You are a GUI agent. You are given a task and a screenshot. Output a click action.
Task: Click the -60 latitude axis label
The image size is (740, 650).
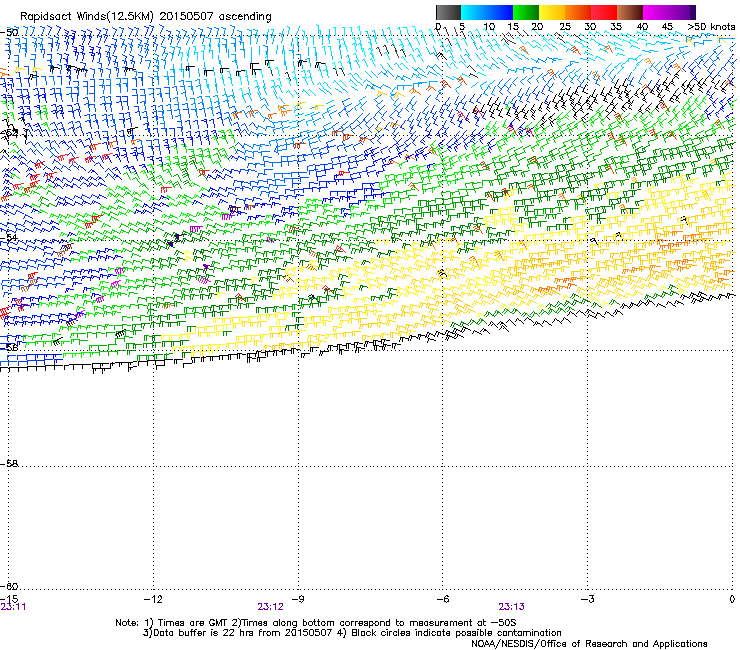point(9,586)
